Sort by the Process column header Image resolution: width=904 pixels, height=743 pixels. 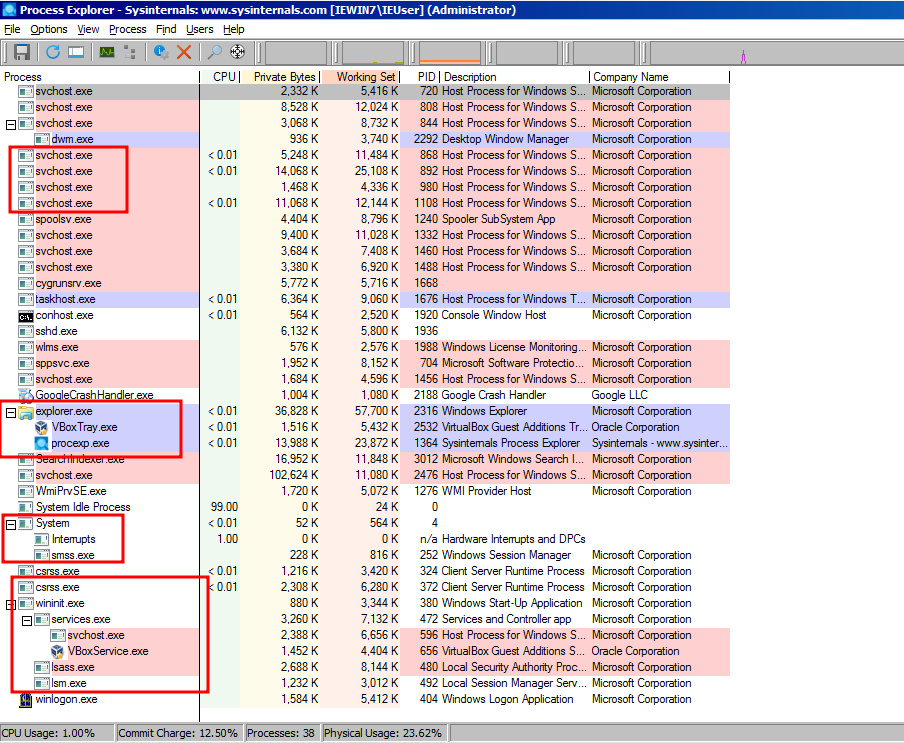100,77
